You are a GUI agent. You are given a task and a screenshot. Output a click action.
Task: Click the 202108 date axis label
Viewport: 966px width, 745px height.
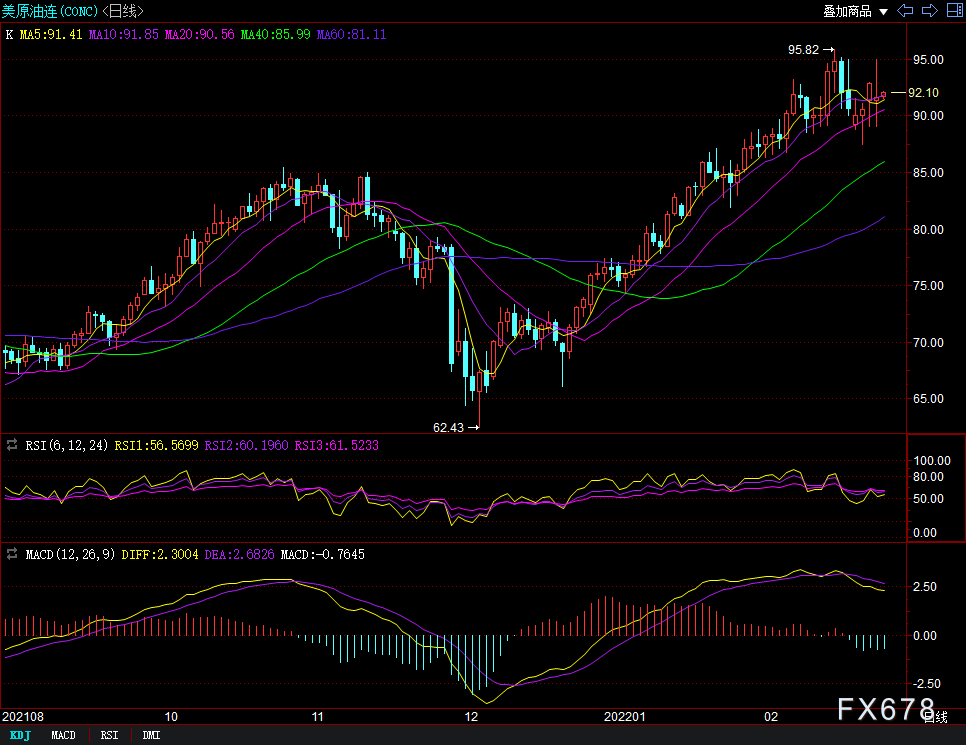(23, 717)
